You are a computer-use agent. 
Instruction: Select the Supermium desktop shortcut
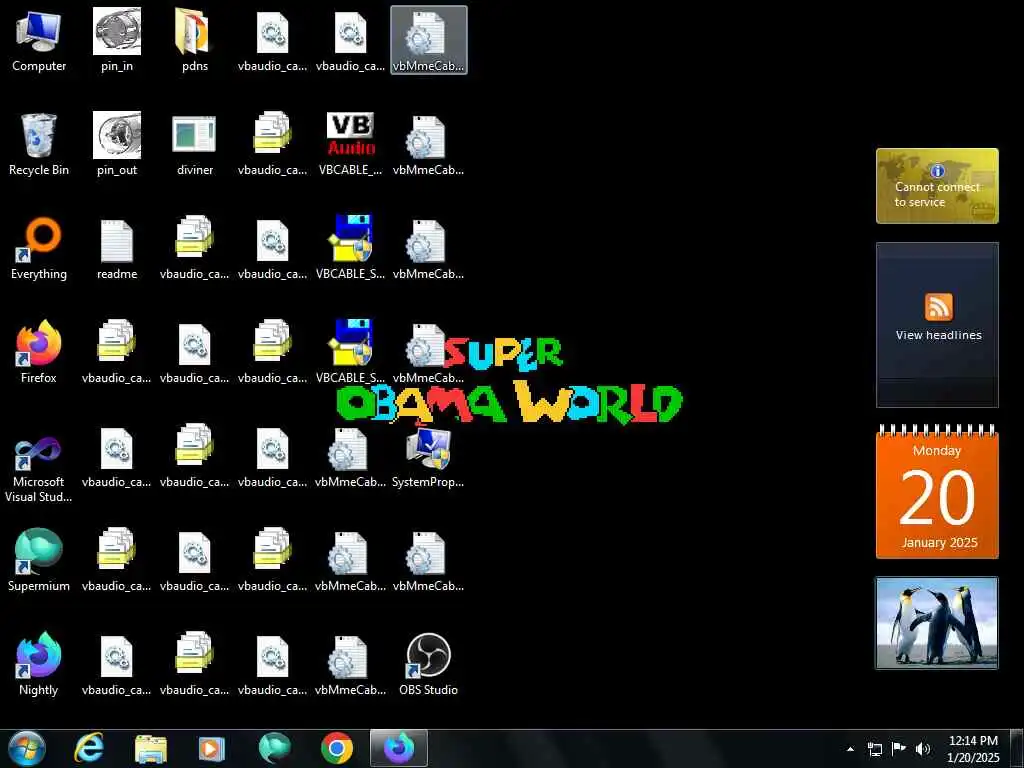click(x=39, y=560)
